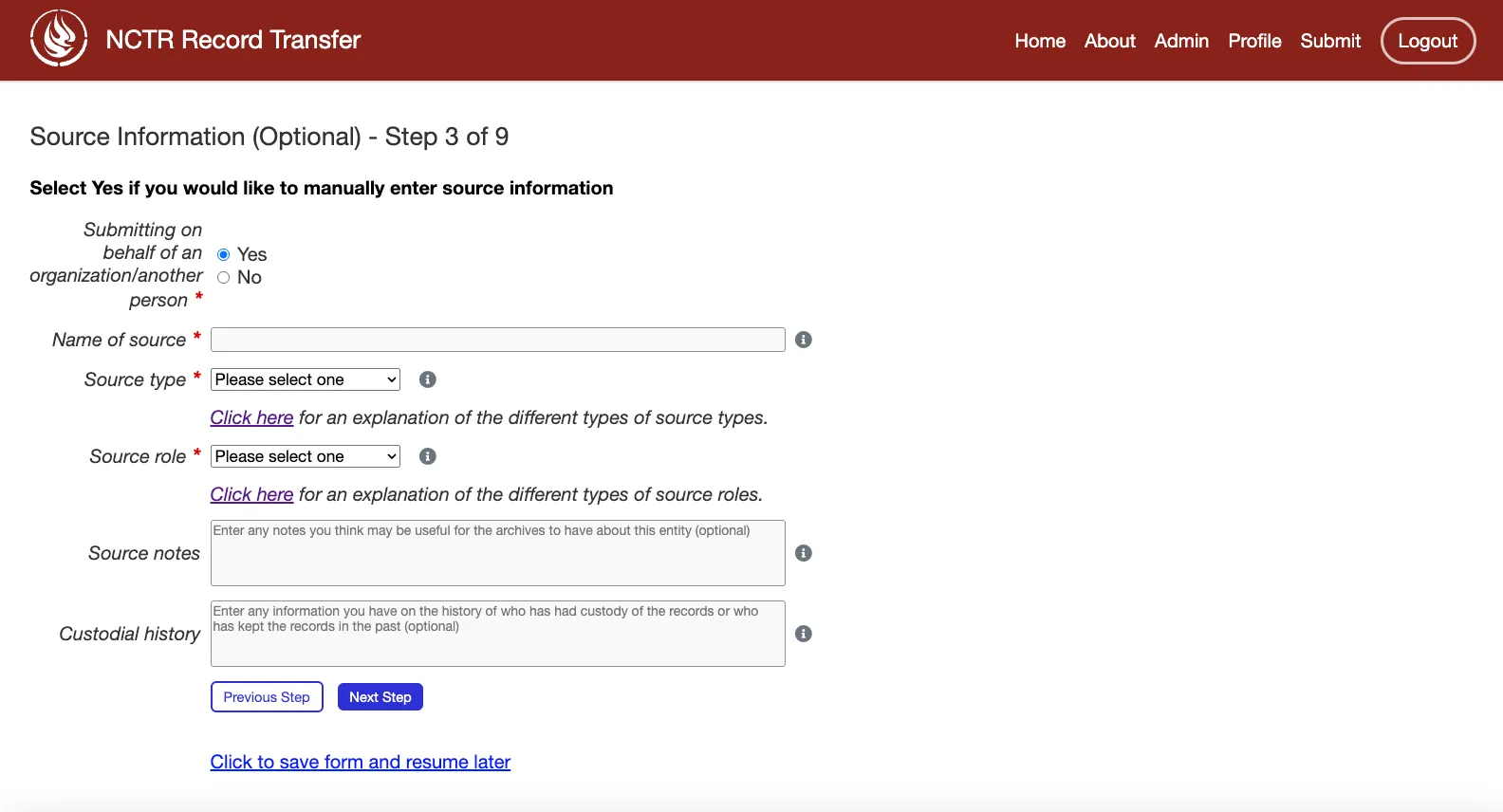Go to the Profile page
This screenshot has width=1503, height=812.
point(1254,41)
